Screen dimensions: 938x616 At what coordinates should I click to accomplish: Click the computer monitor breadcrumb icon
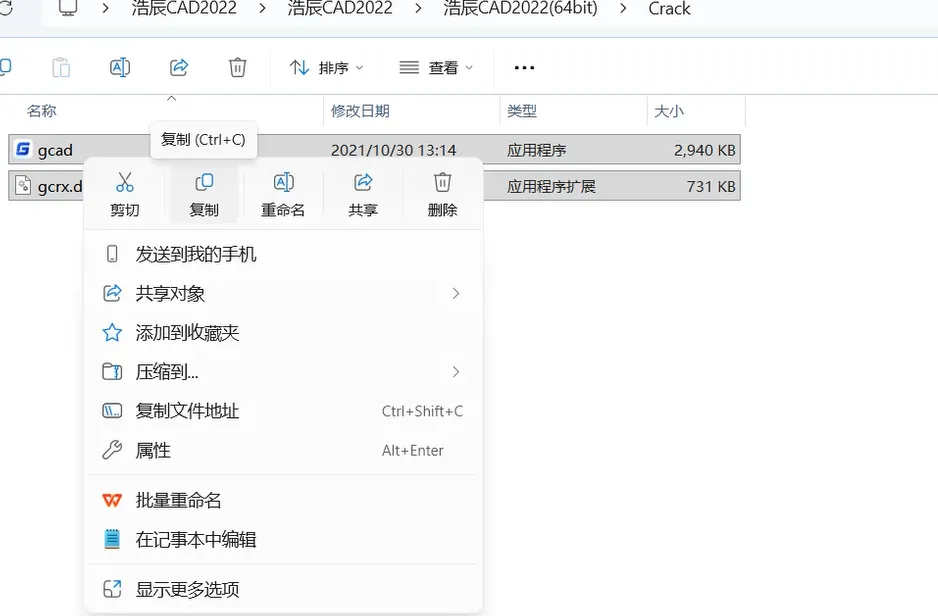pos(68,8)
